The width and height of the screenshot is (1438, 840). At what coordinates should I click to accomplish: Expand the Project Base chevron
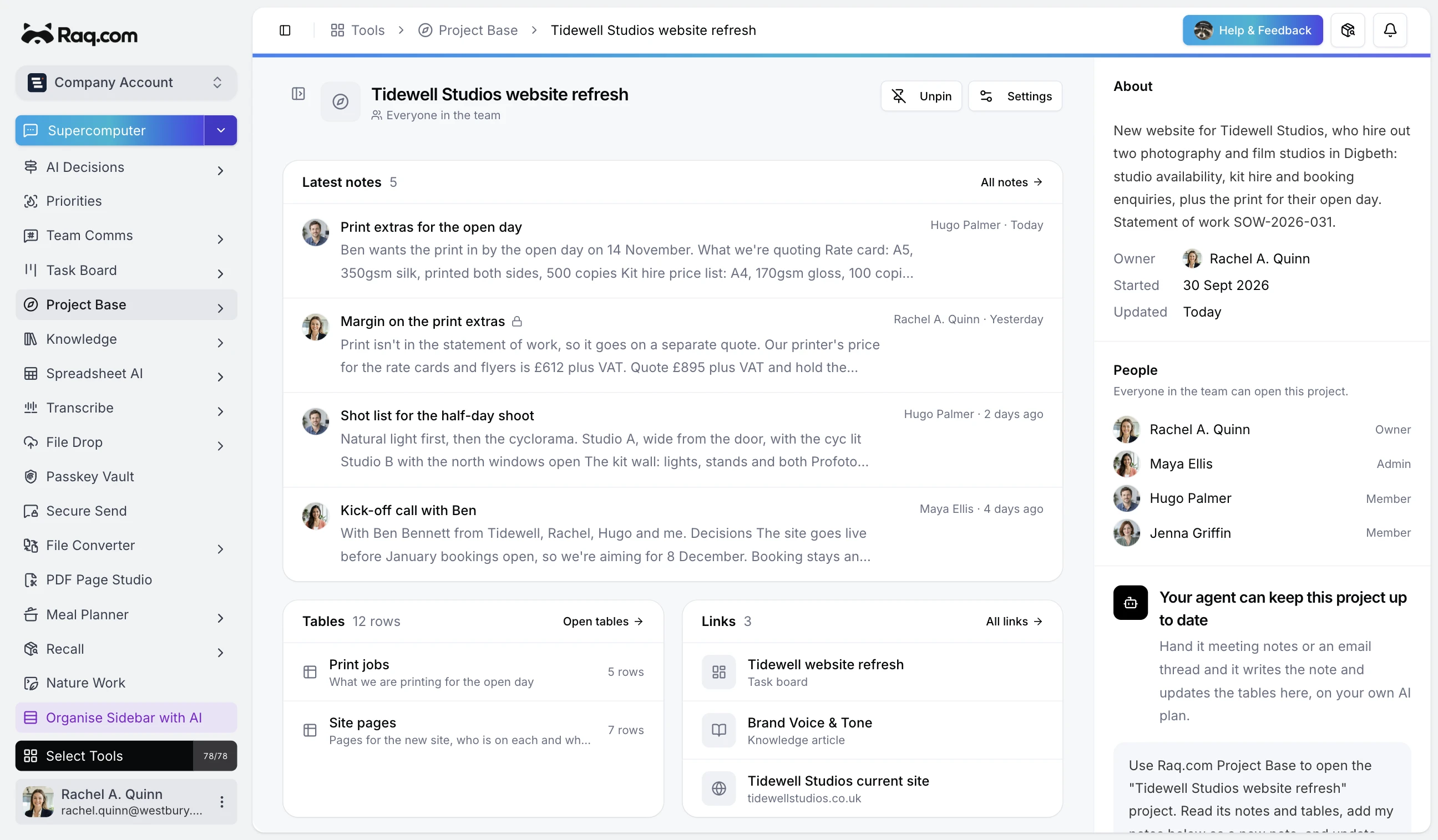(x=220, y=308)
